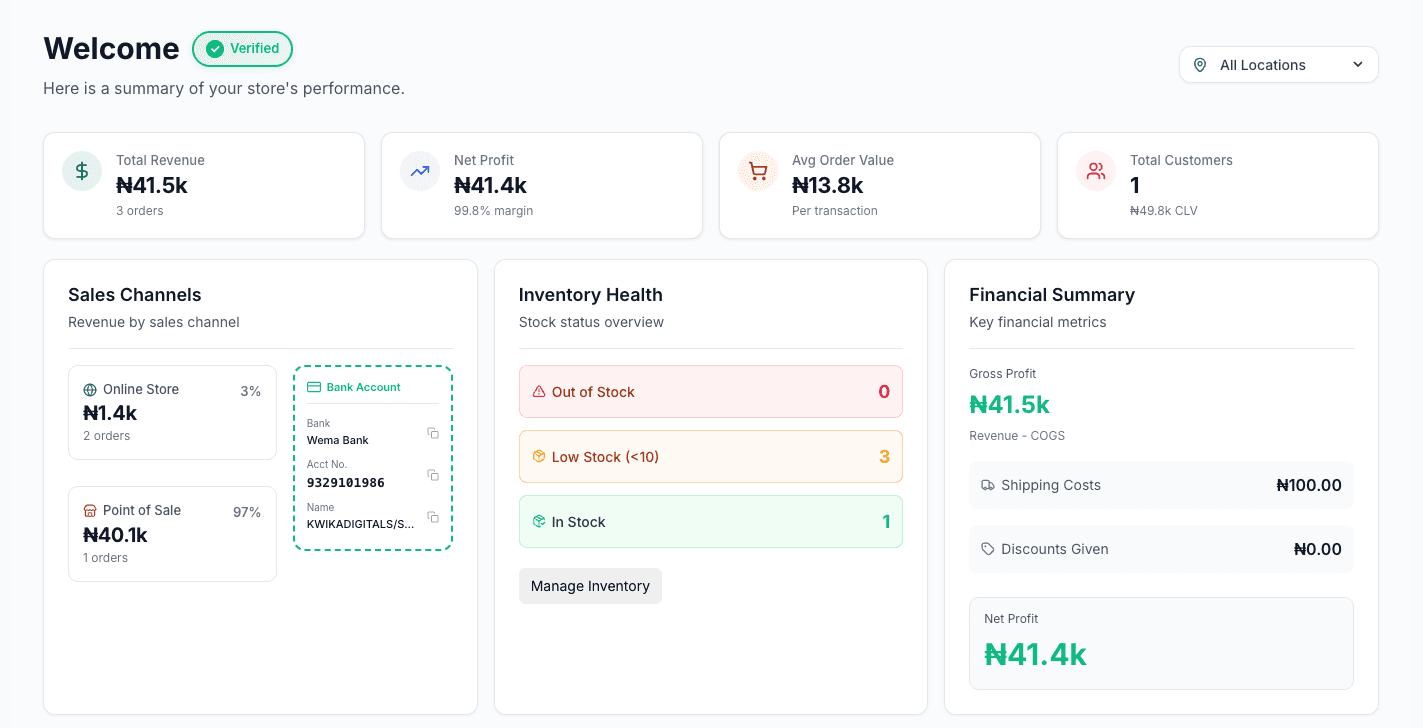The width and height of the screenshot is (1423, 728).
Task: Click the Manage Inventory button
Action: click(590, 586)
